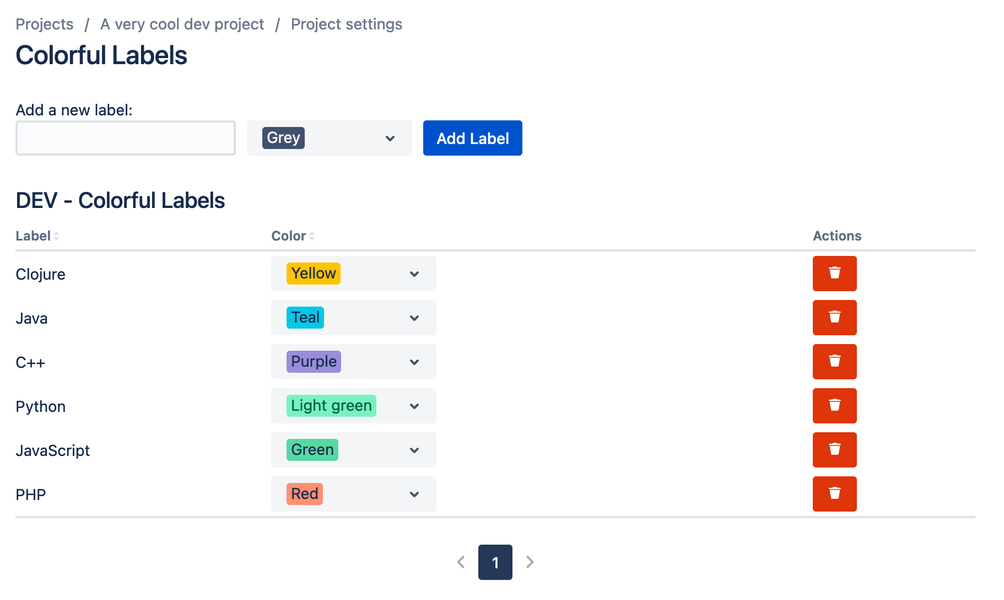The width and height of the screenshot is (1004, 600).
Task: Go to next page with right chevron
Action: 530,562
